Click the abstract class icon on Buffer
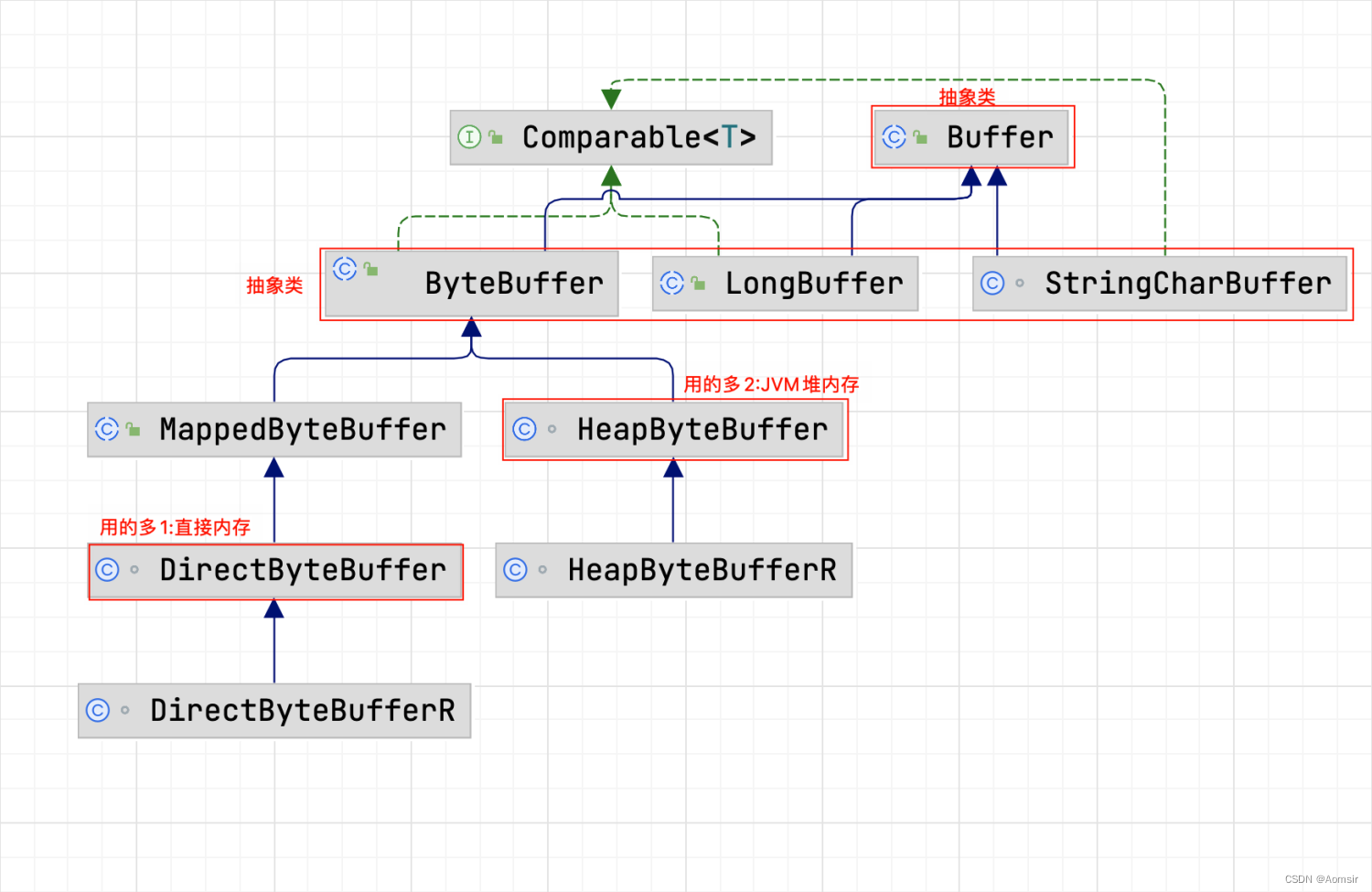 coord(894,137)
